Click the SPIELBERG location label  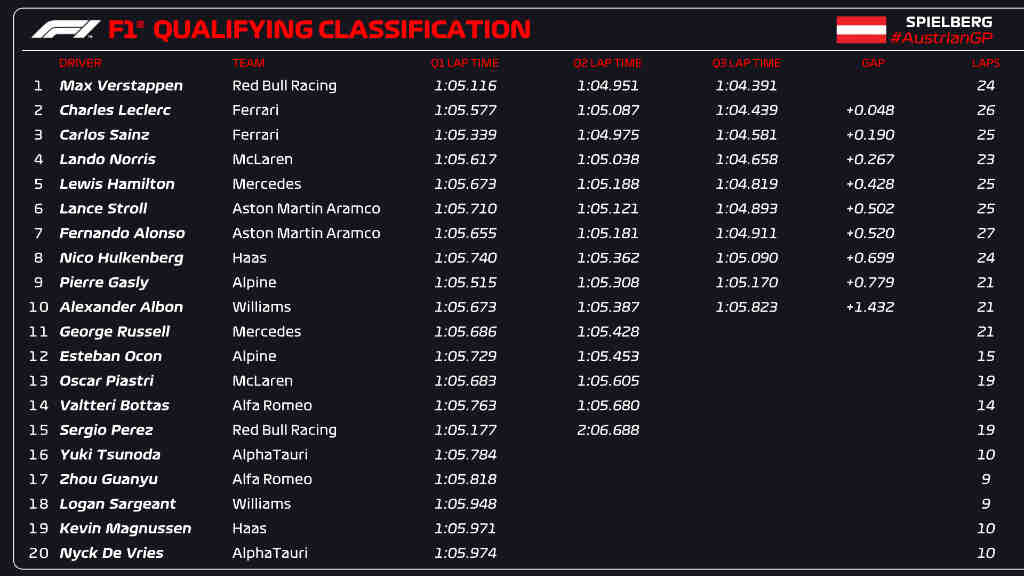coord(948,22)
